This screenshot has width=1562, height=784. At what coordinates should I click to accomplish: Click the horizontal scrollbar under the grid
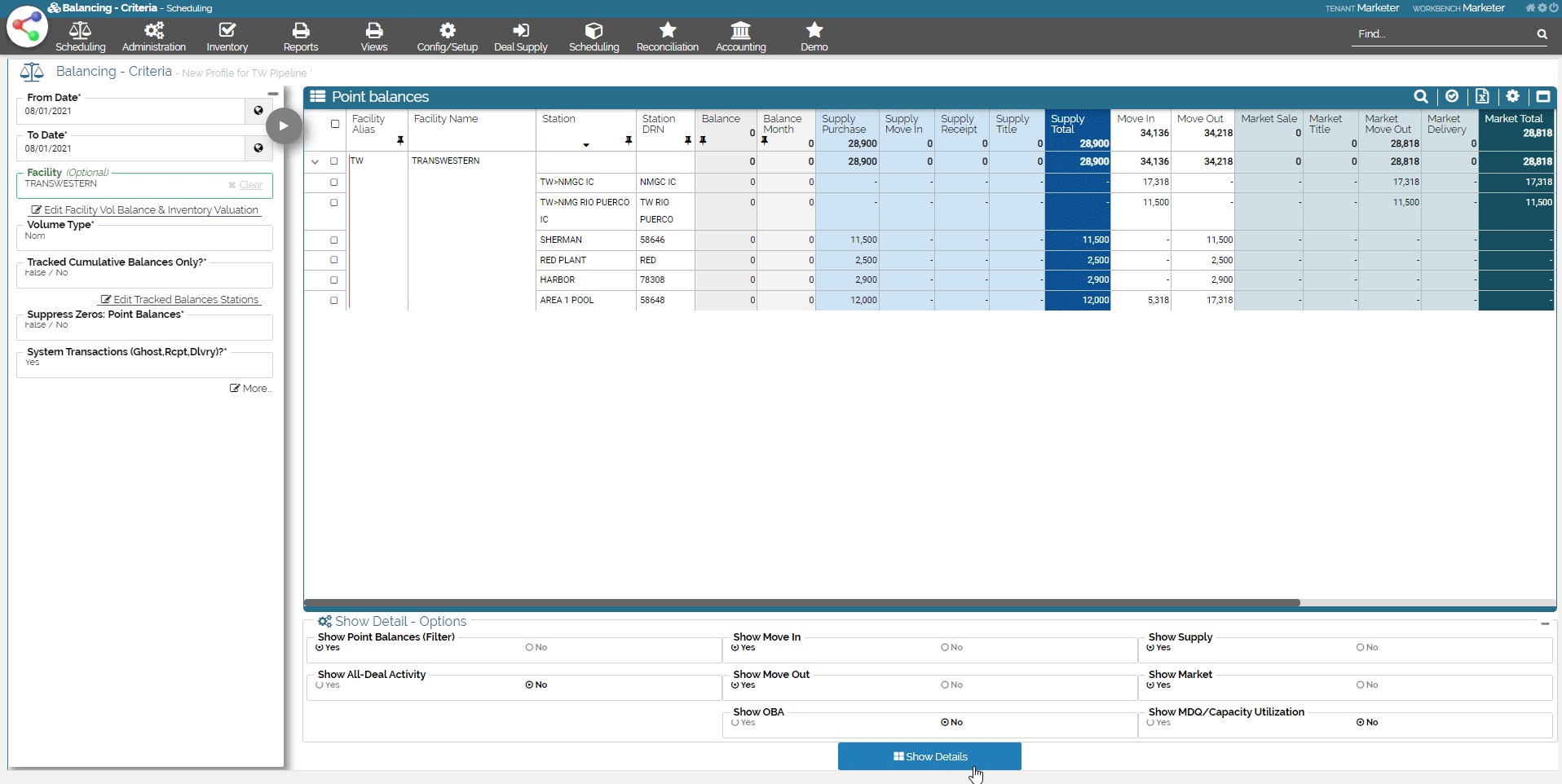click(801, 603)
